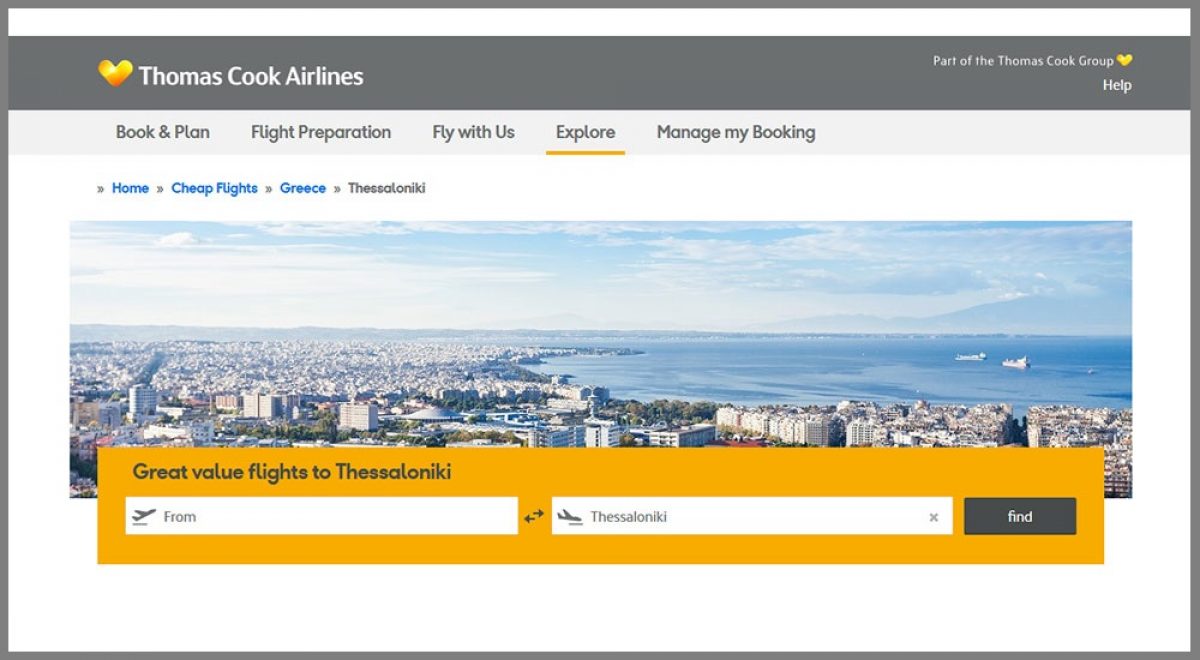Click the Thomas Cook Airlines logo text
The image size is (1200, 660).
coord(251,75)
